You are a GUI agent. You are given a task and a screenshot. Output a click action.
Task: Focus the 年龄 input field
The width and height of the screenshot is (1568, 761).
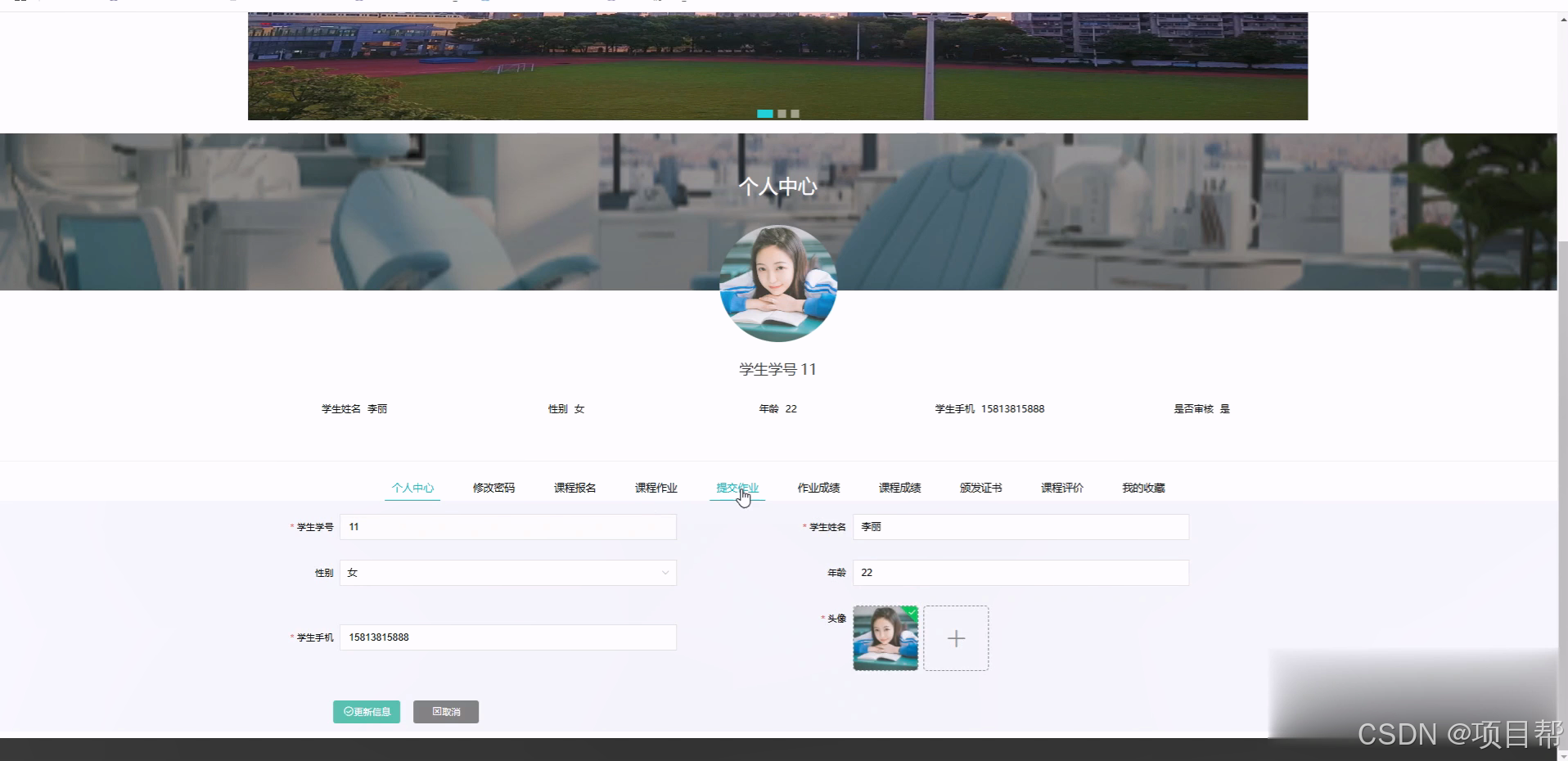(1021, 573)
